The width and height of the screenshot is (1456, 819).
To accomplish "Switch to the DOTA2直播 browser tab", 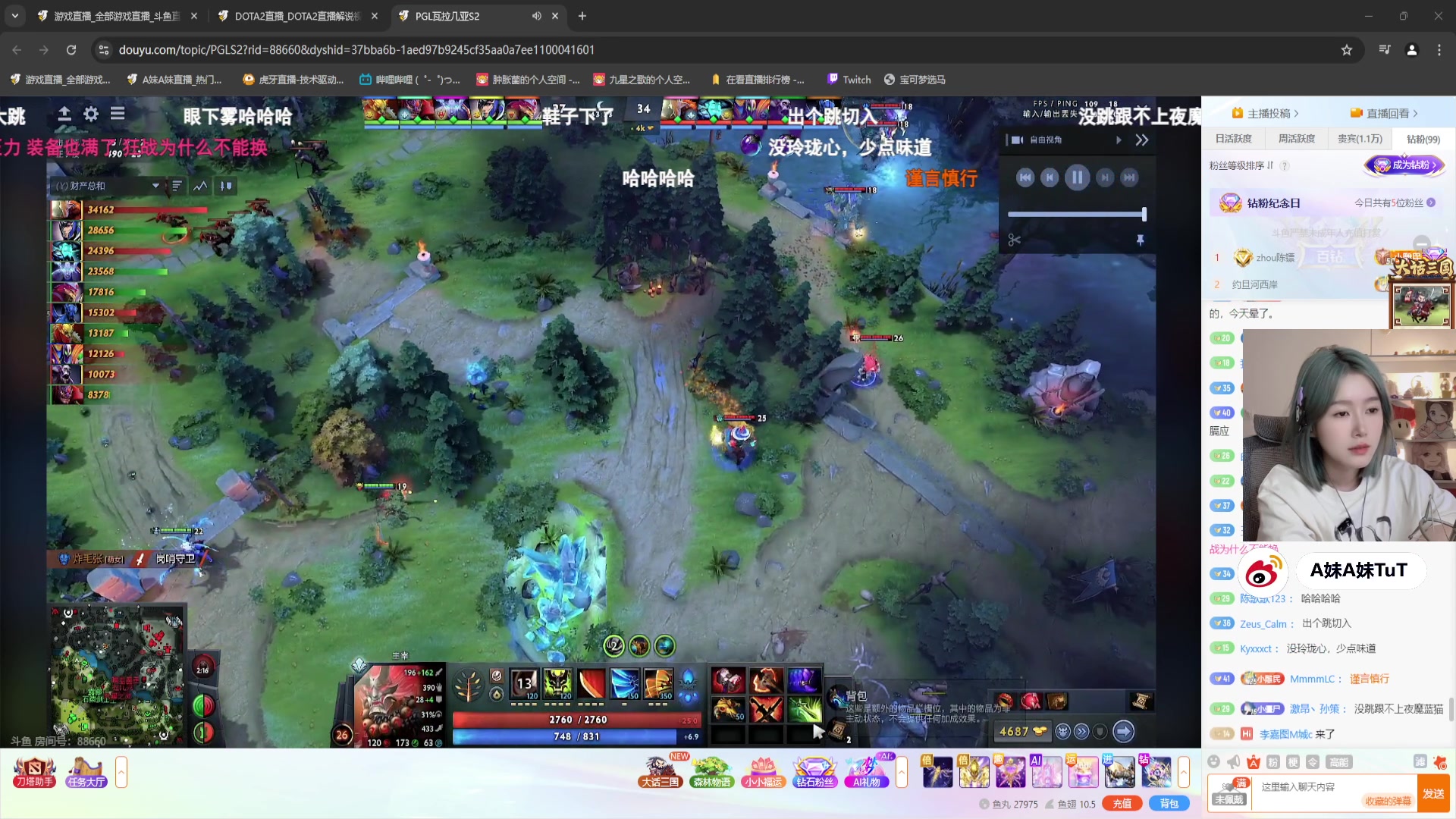I will [x=297, y=16].
